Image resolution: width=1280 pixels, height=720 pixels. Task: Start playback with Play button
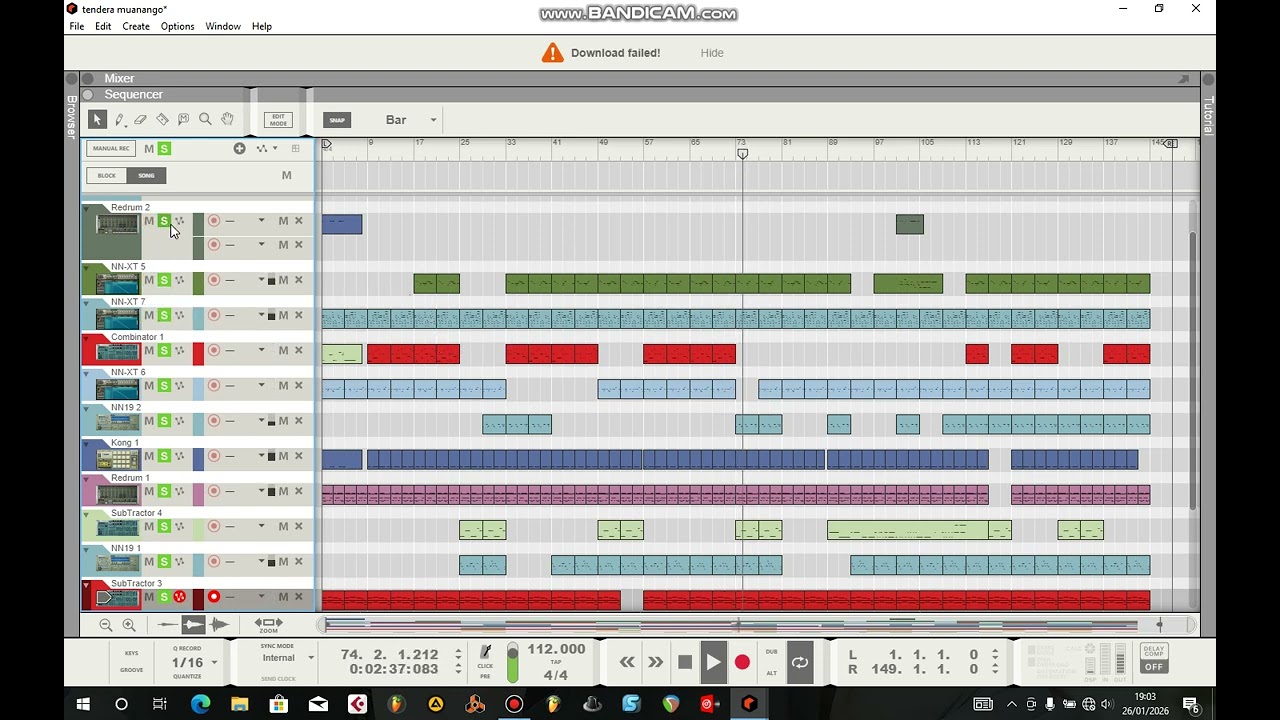coord(713,662)
